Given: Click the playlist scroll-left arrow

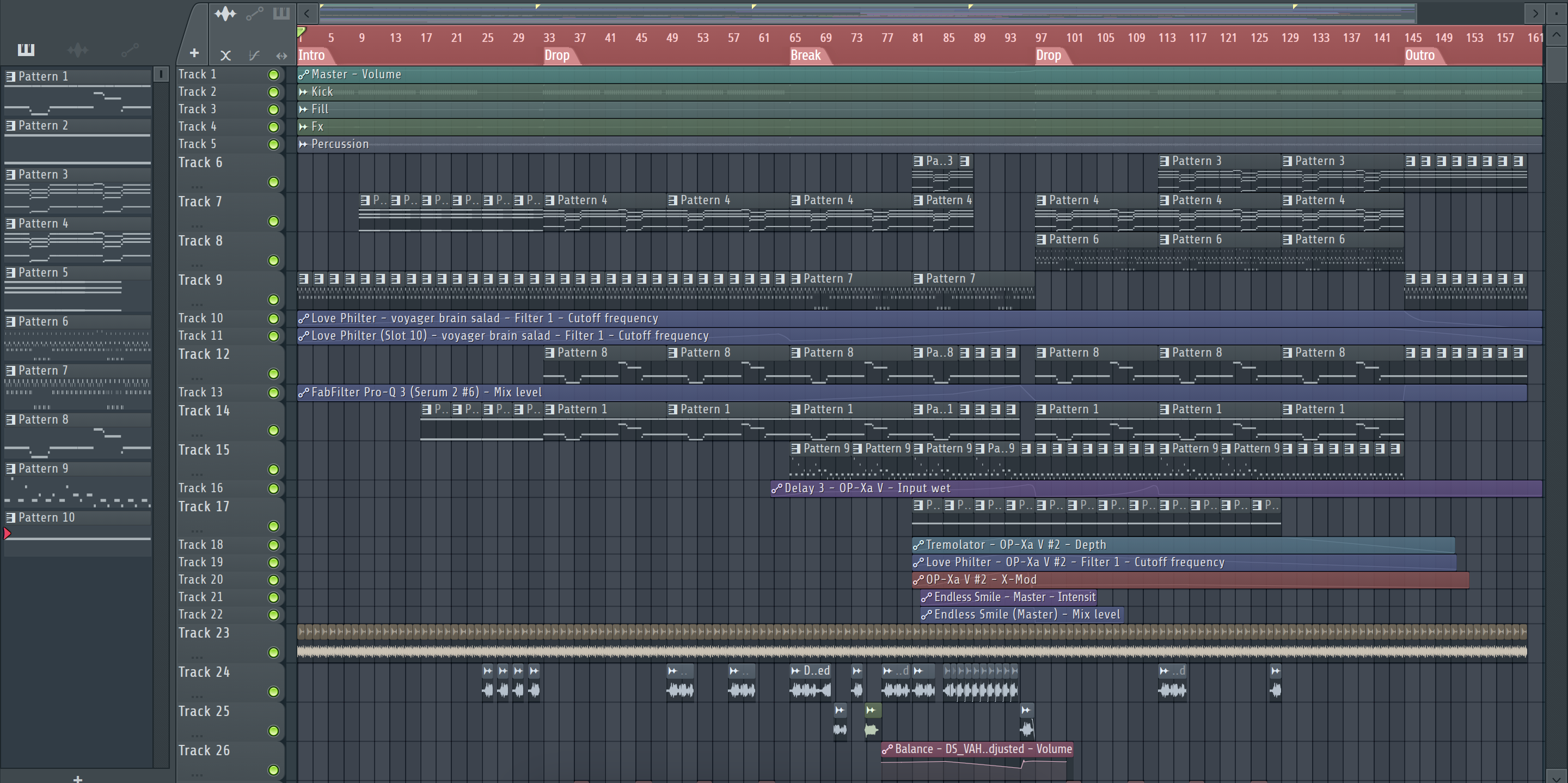Looking at the screenshot, I should (307, 13).
